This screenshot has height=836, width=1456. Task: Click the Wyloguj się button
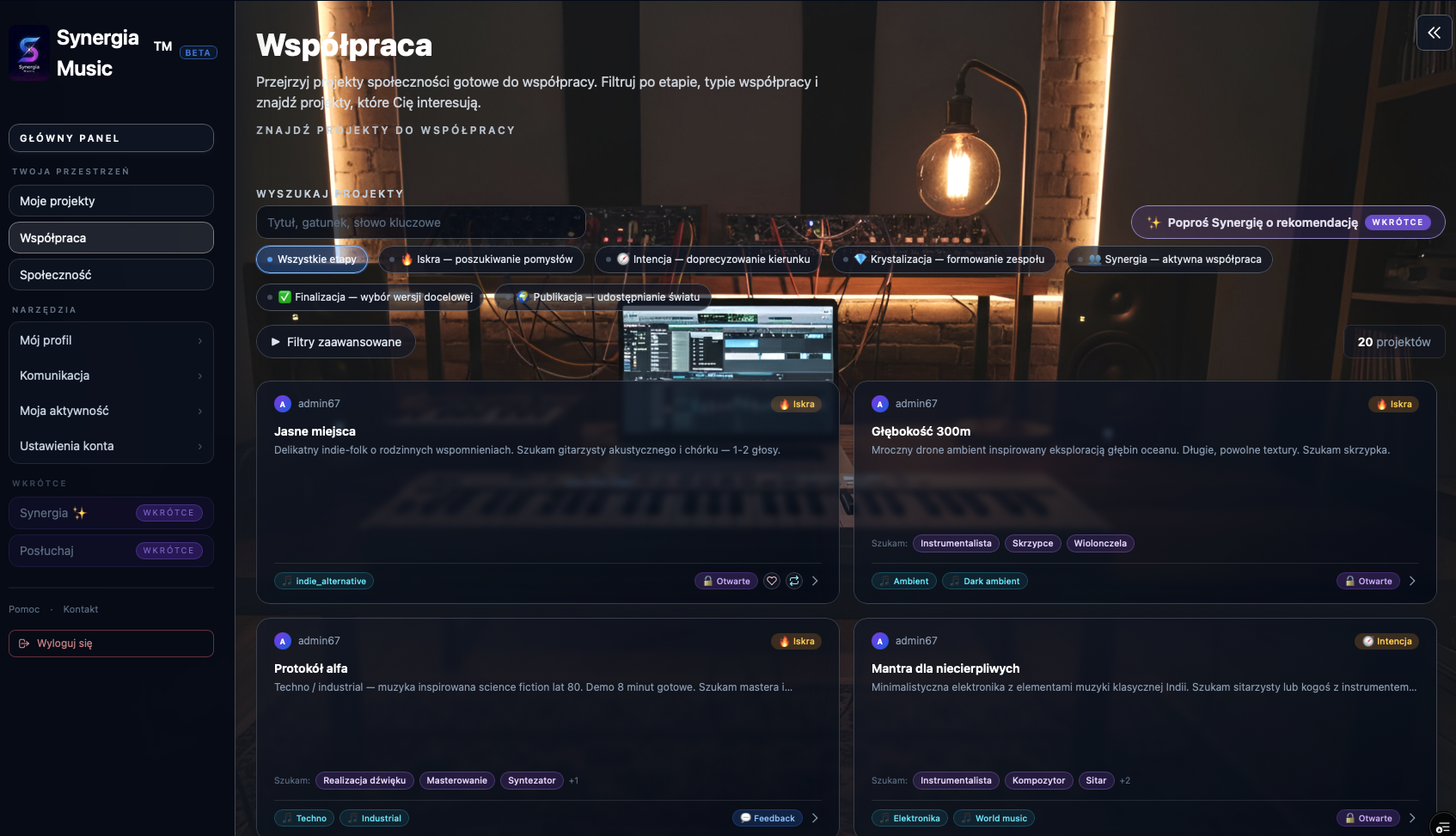pyautogui.click(x=111, y=644)
